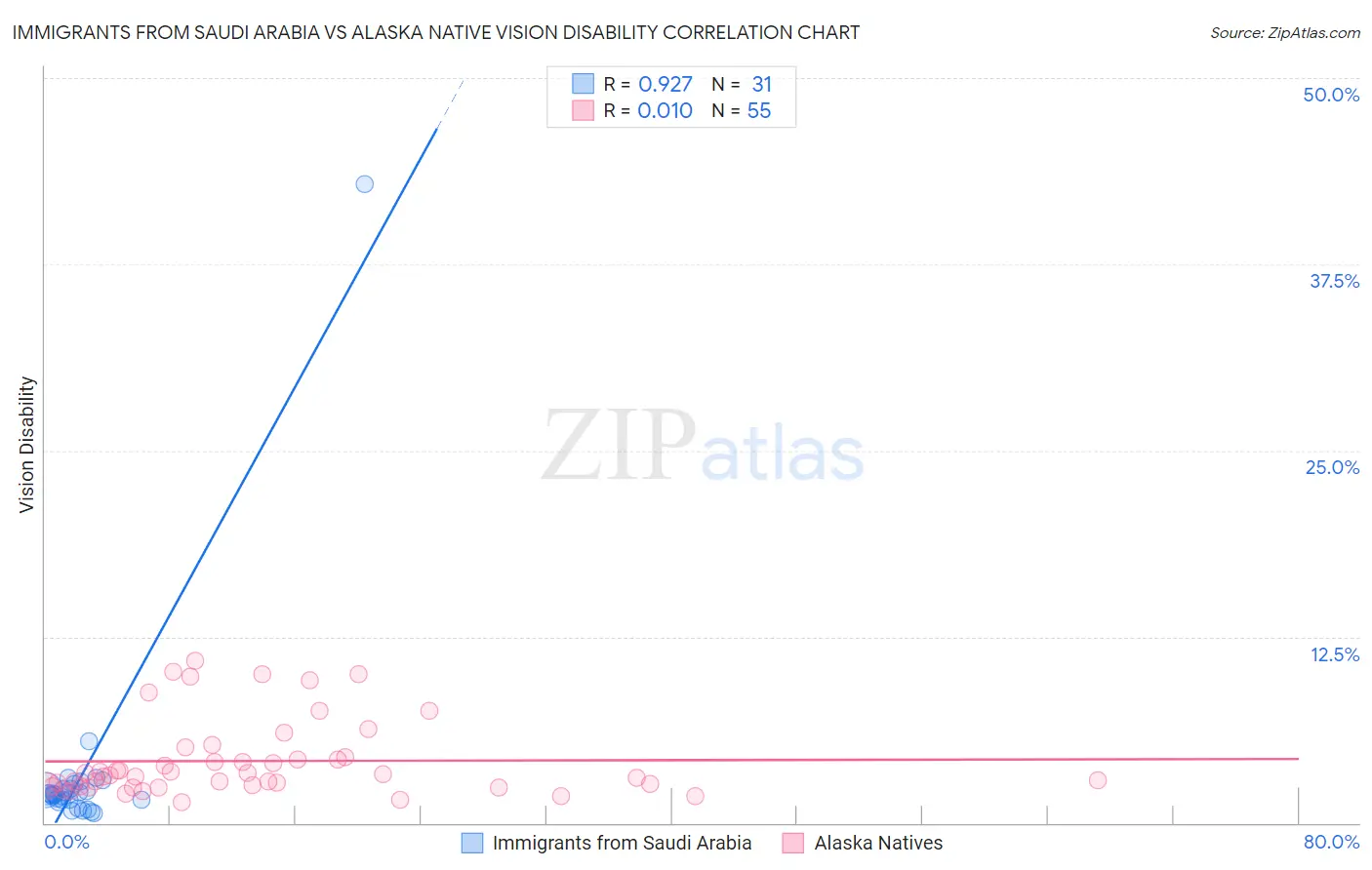Click the highest pink point near 11%

(195, 660)
